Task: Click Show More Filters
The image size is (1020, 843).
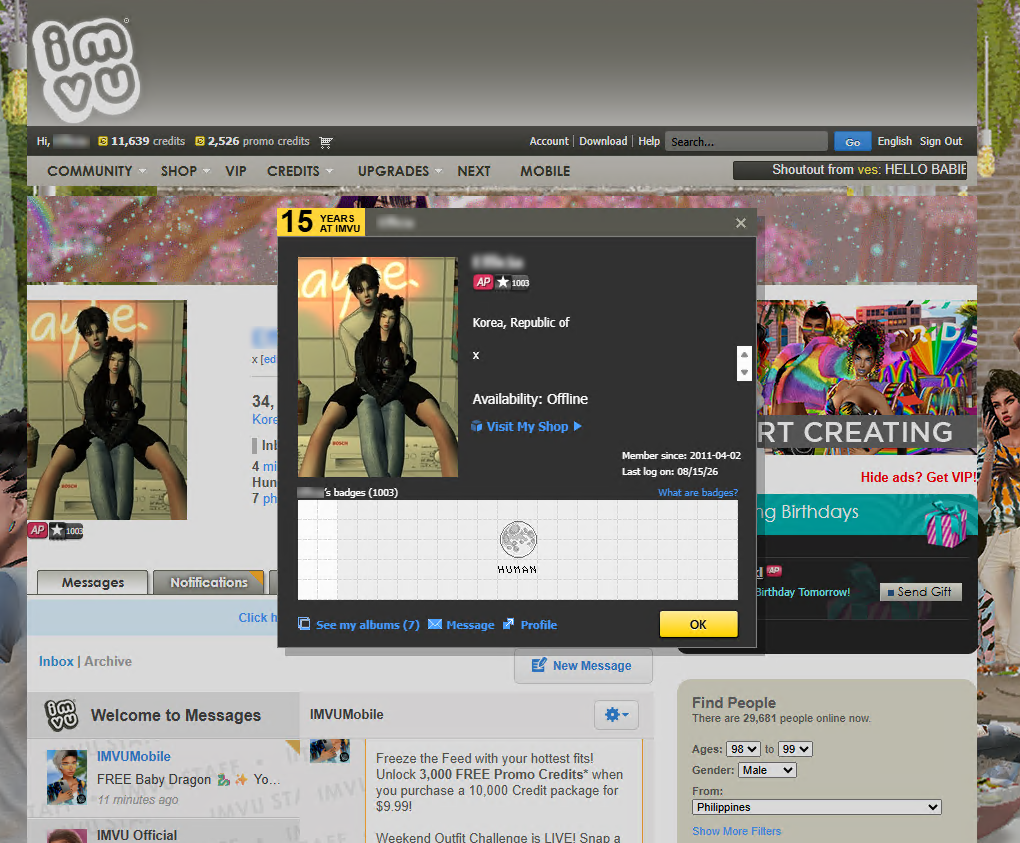Action: (736, 831)
